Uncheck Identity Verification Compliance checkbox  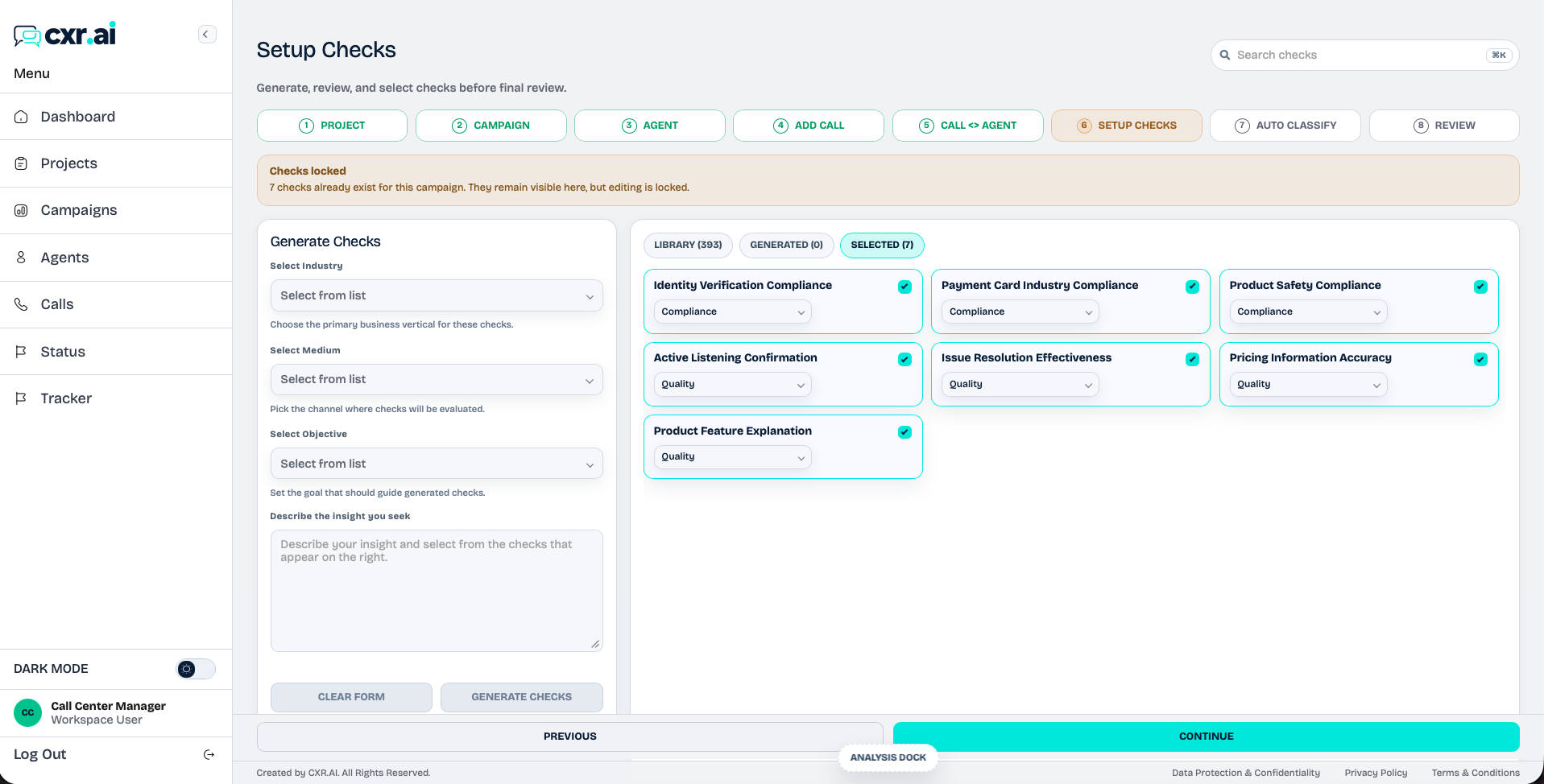click(904, 287)
